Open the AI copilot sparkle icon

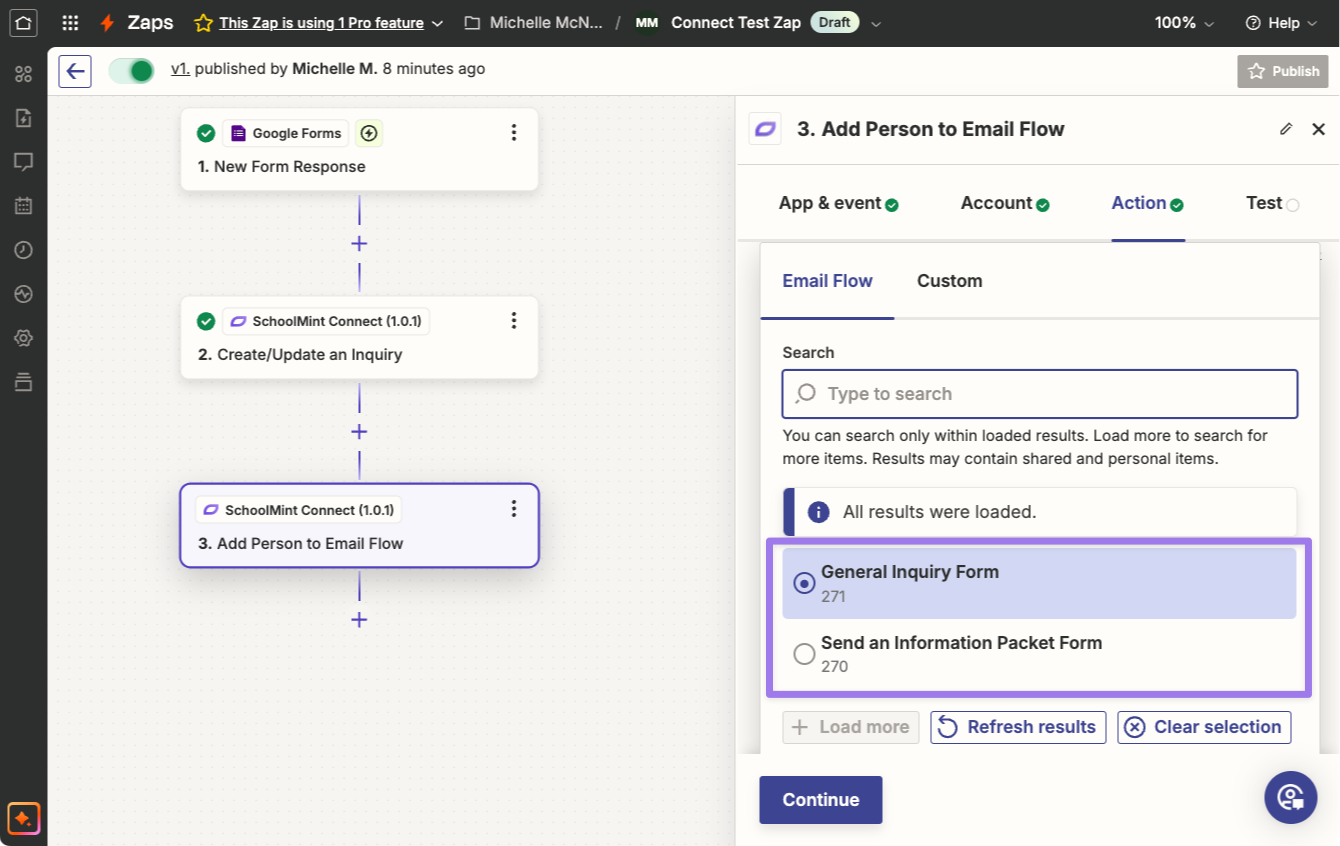[x=24, y=818]
